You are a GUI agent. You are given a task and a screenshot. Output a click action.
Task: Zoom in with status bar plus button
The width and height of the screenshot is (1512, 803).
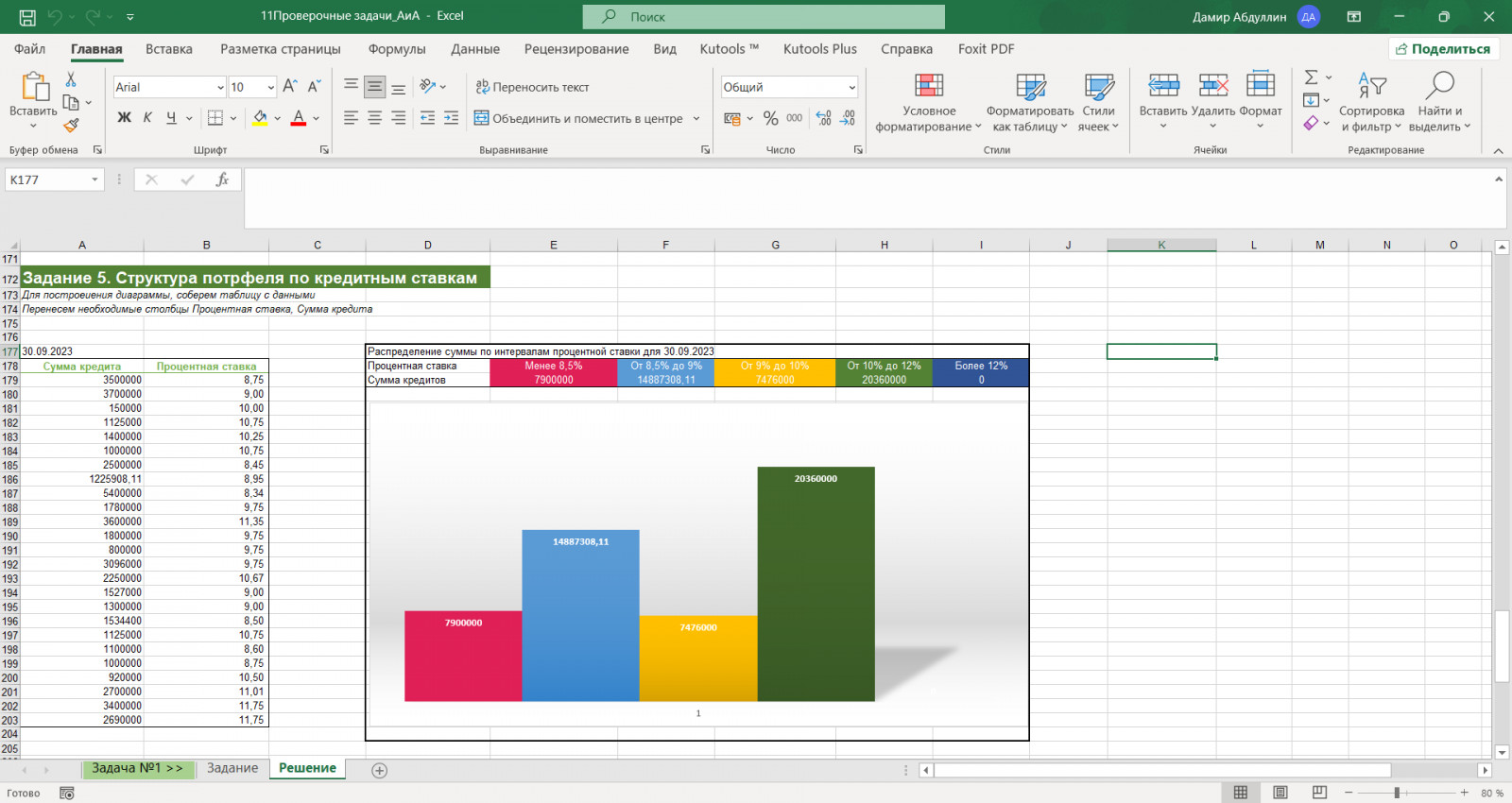[1464, 793]
